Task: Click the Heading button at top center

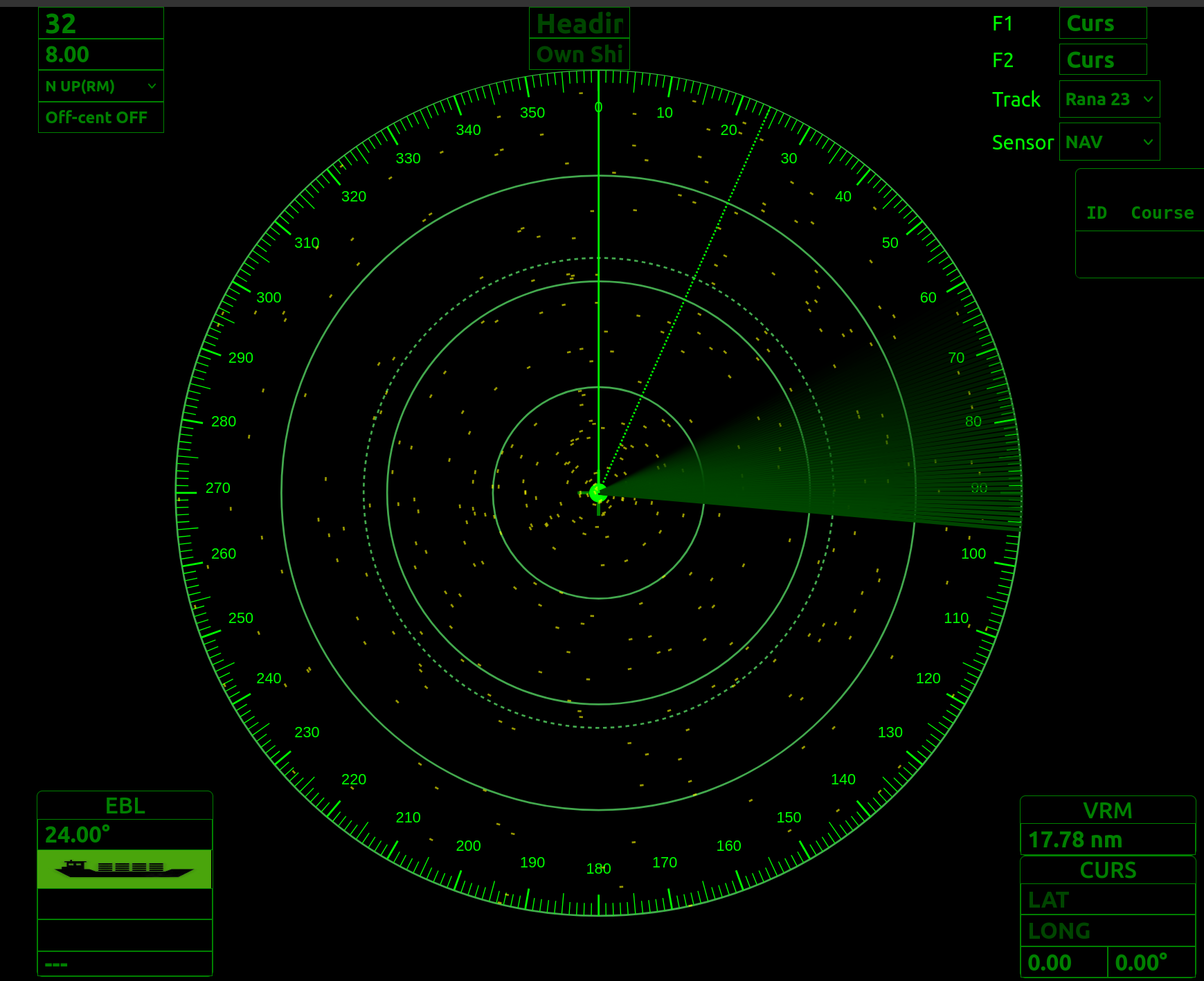Action: click(579, 23)
